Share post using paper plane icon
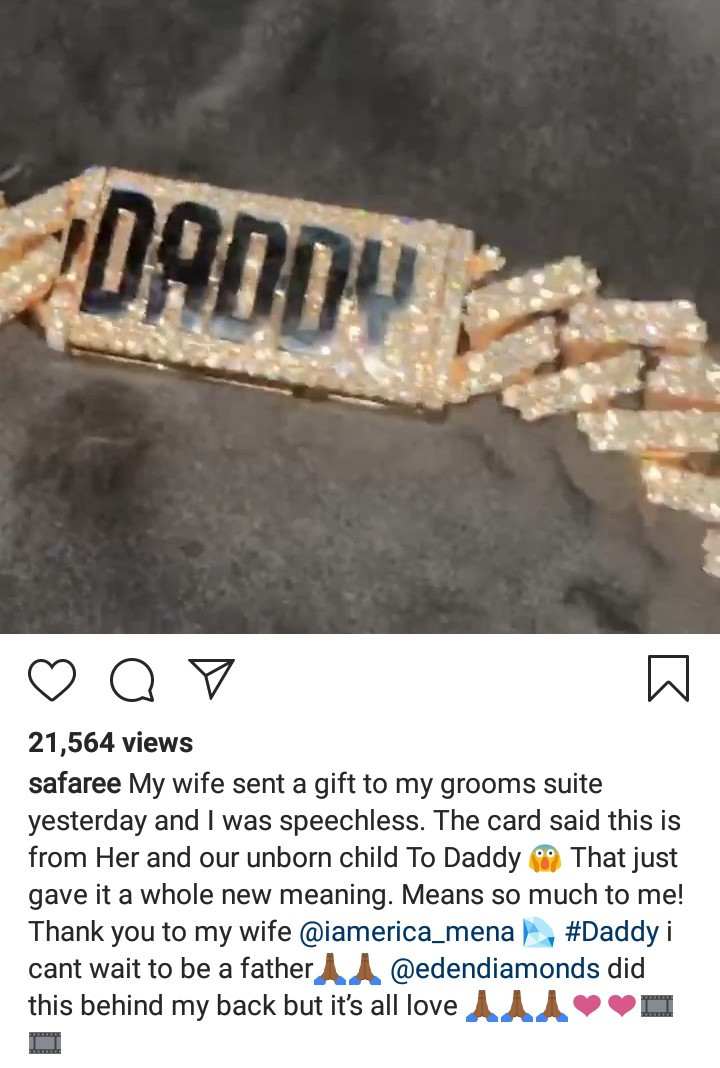Viewport: 720px width, 1068px height. (211, 678)
